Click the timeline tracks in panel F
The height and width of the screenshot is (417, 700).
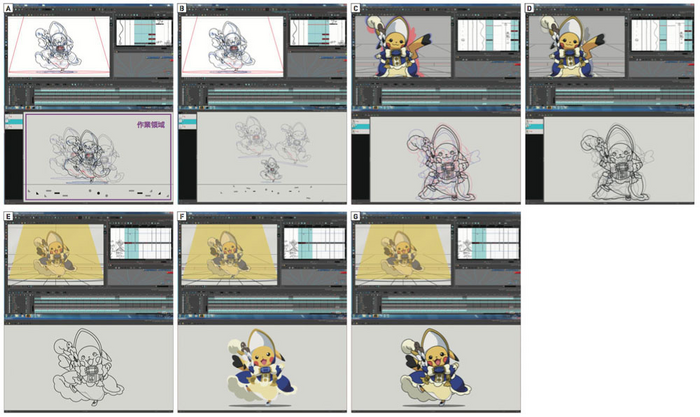[x=276, y=304]
